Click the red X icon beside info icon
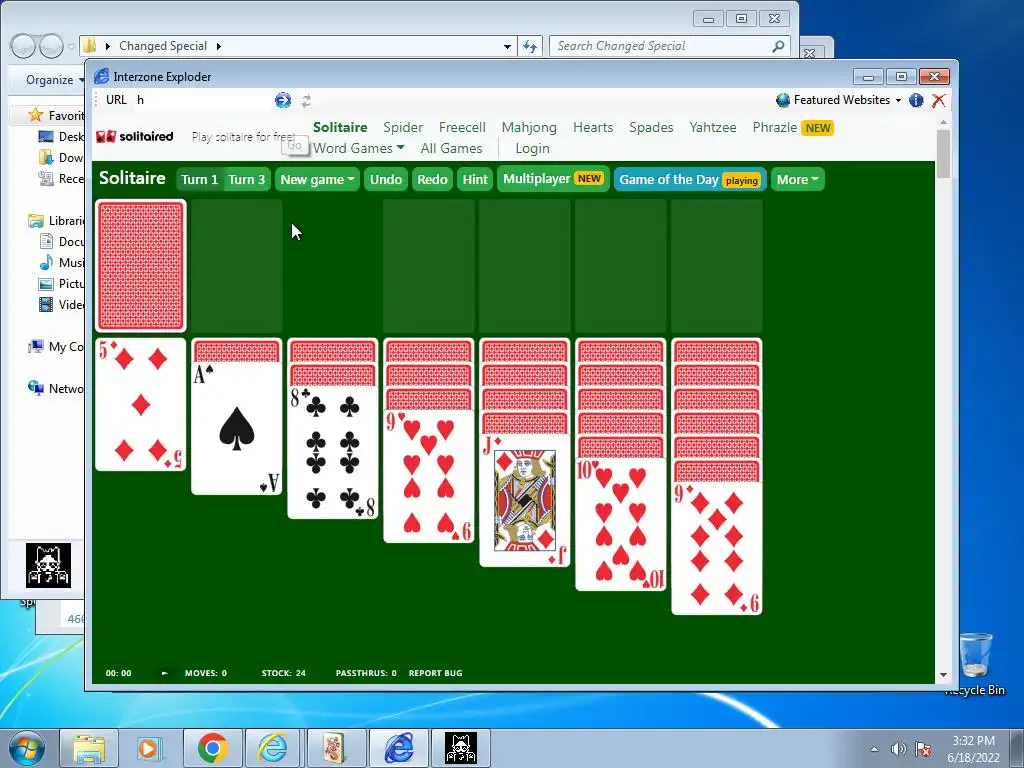The width and height of the screenshot is (1024, 768). 938,100
